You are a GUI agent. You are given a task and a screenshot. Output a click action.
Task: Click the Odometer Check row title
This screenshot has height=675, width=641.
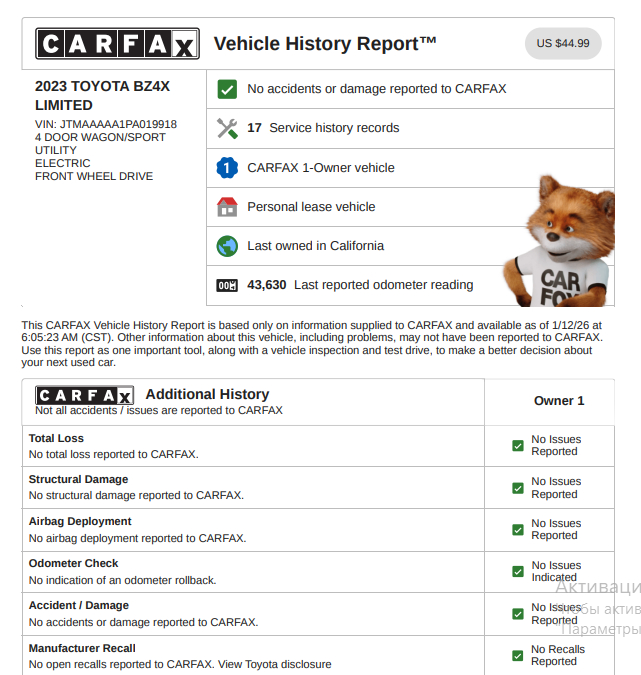tap(73, 564)
